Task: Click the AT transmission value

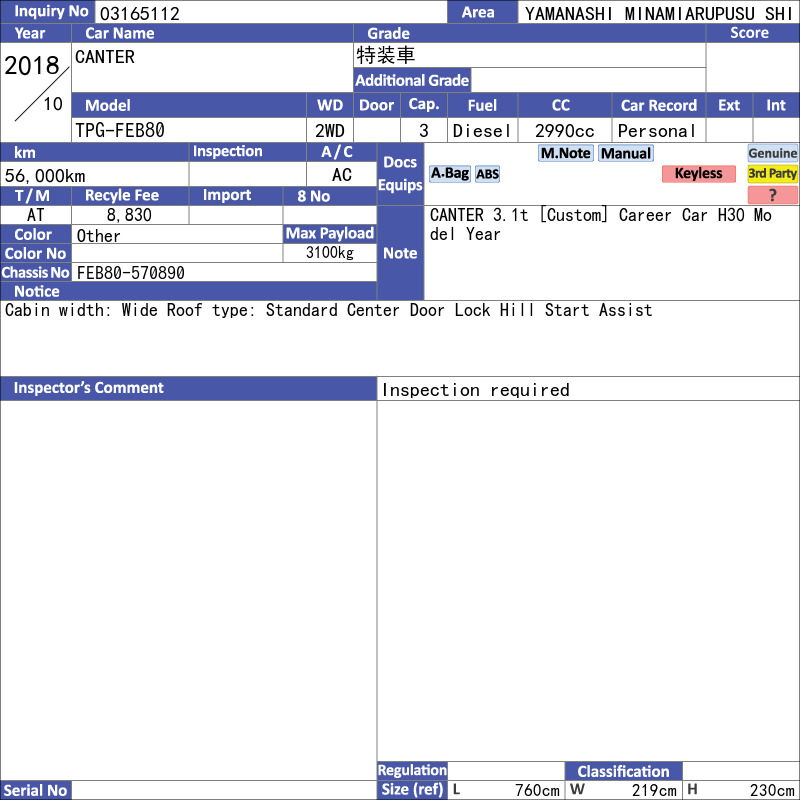Action: (x=36, y=215)
